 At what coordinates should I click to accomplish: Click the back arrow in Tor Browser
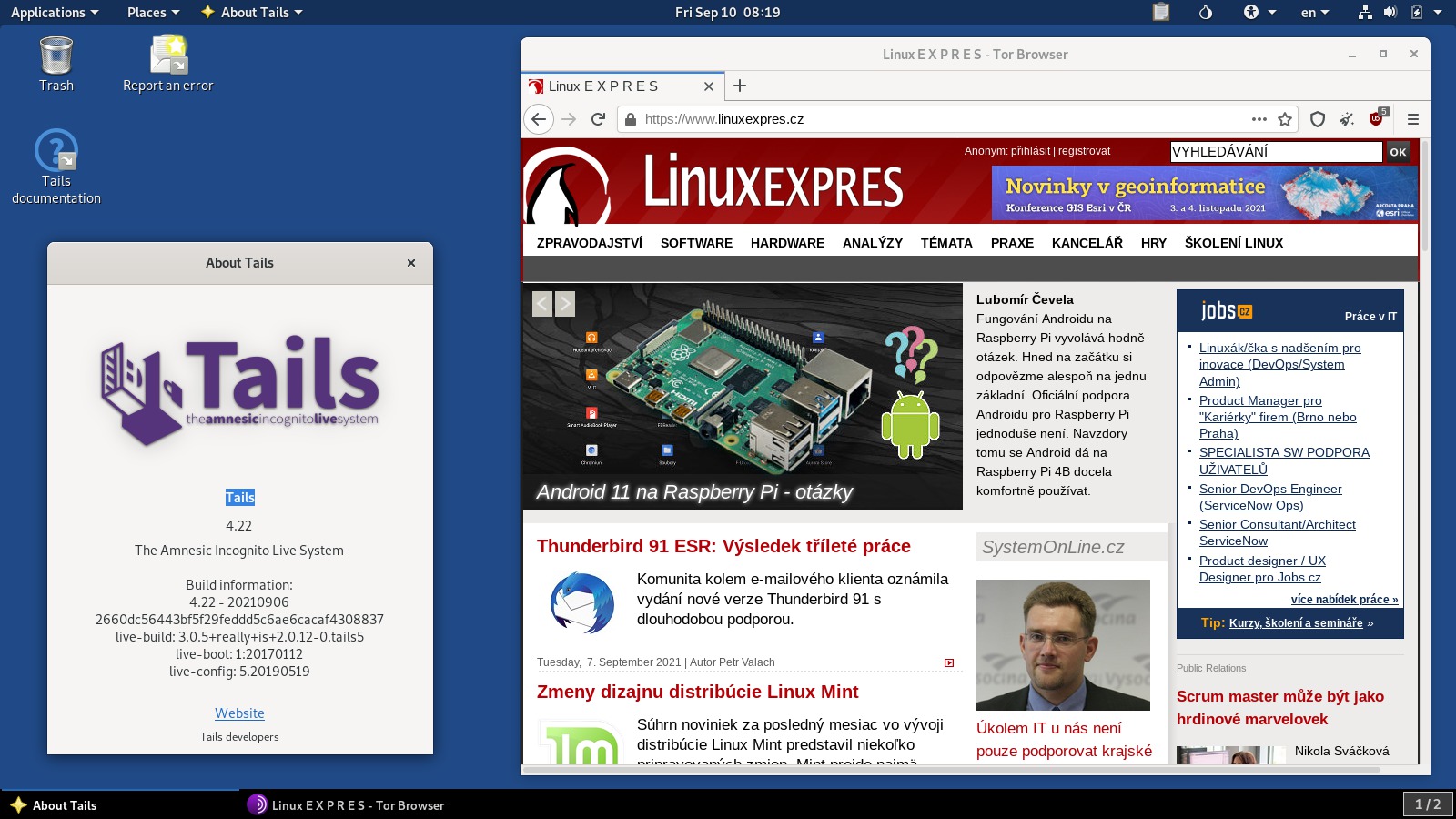[539, 119]
